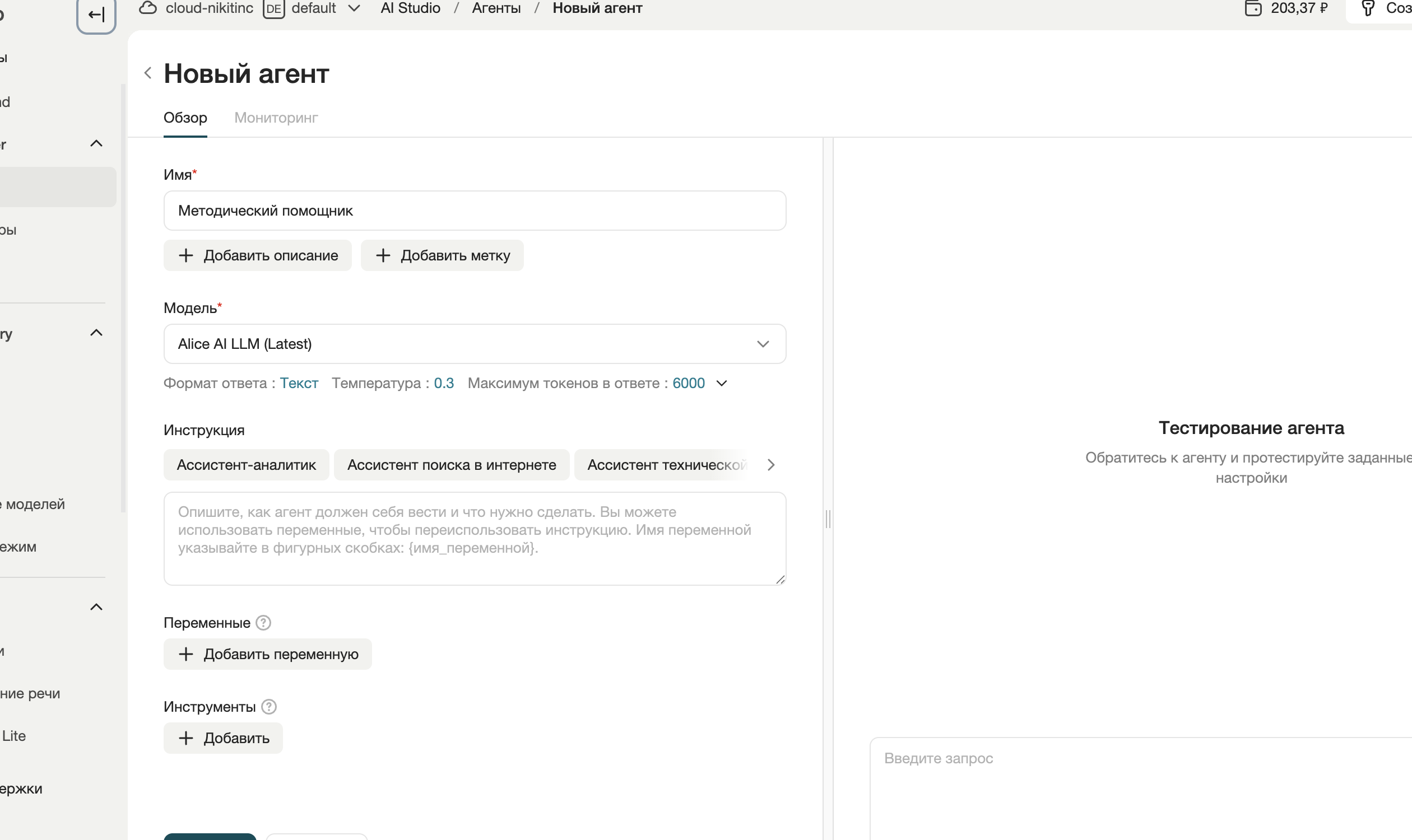
Task: Click the max tokens value 6000
Action: click(688, 383)
